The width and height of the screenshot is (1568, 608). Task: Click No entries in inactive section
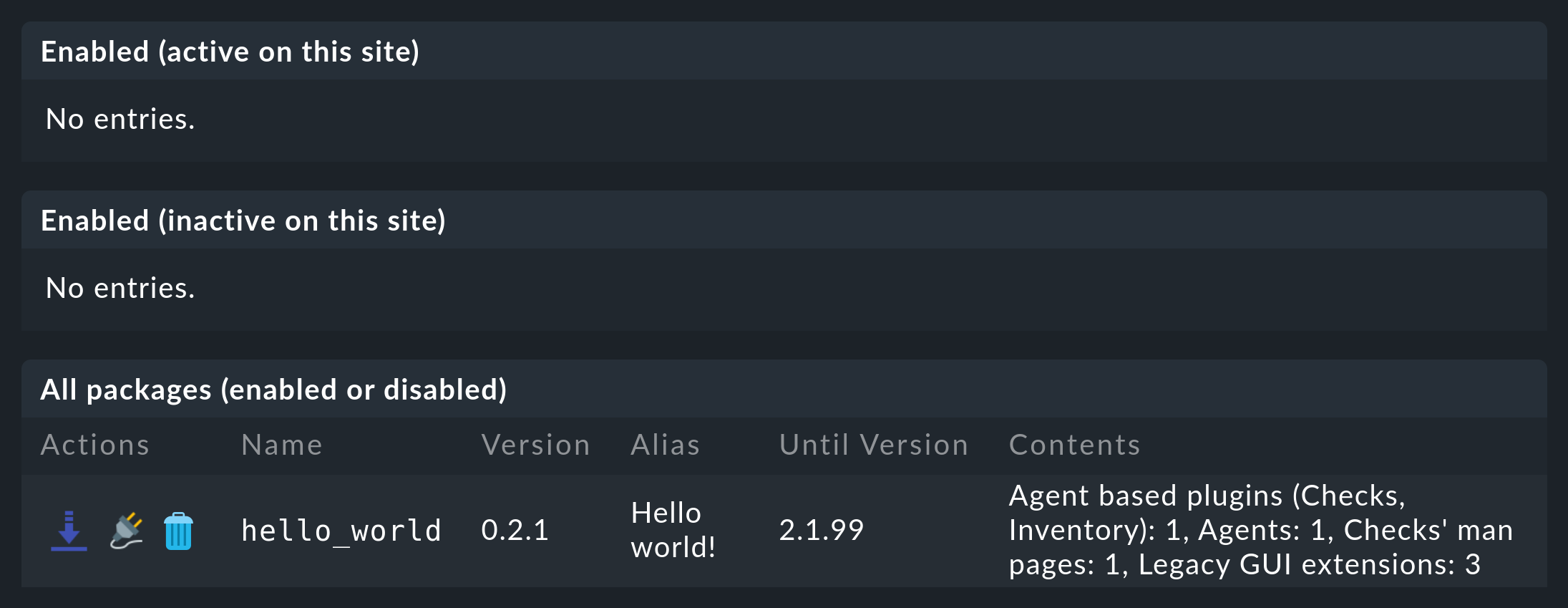tap(120, 288)
